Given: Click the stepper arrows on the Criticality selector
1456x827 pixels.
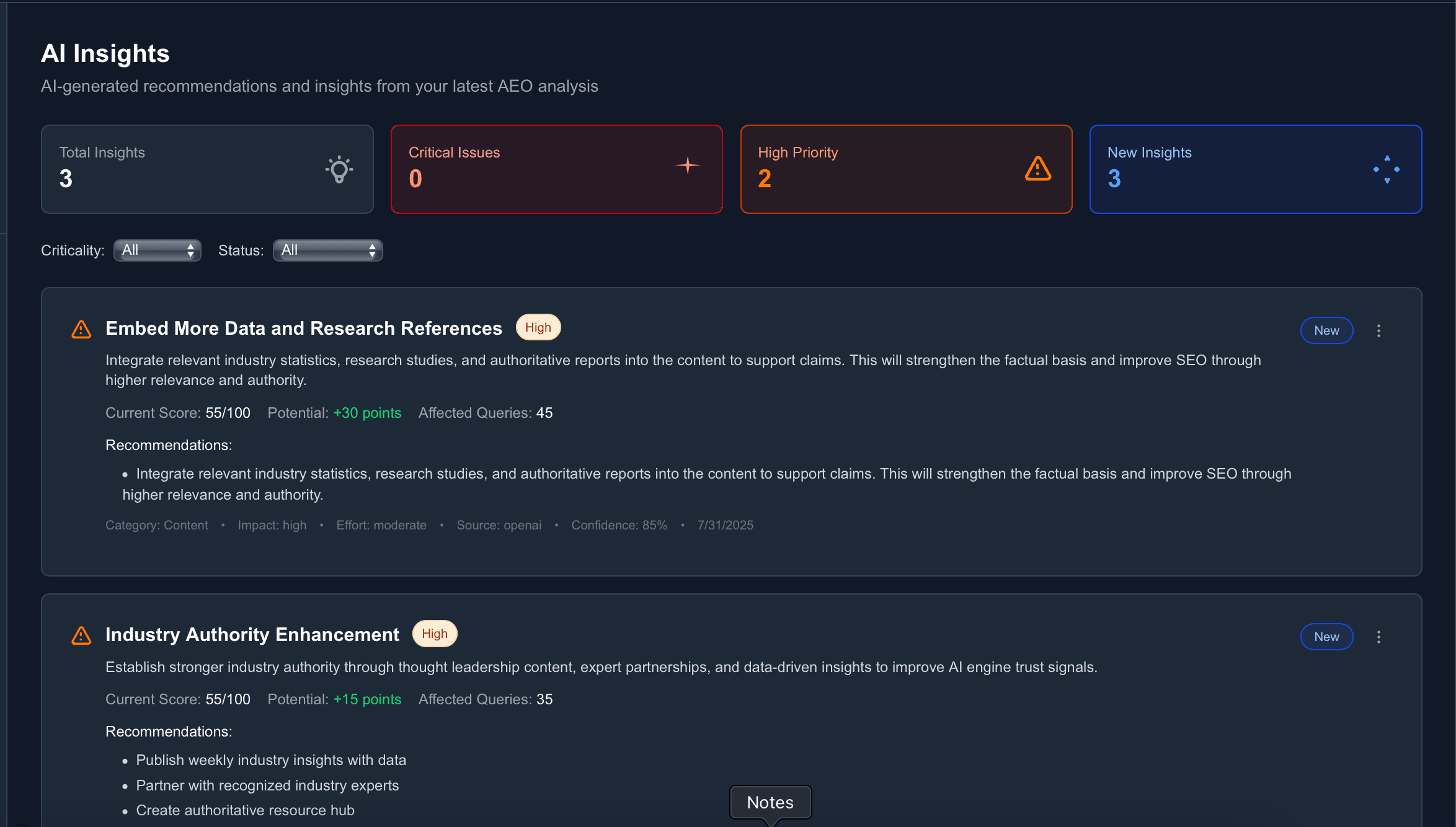Looking at the screenshot, I should [190, 250].
